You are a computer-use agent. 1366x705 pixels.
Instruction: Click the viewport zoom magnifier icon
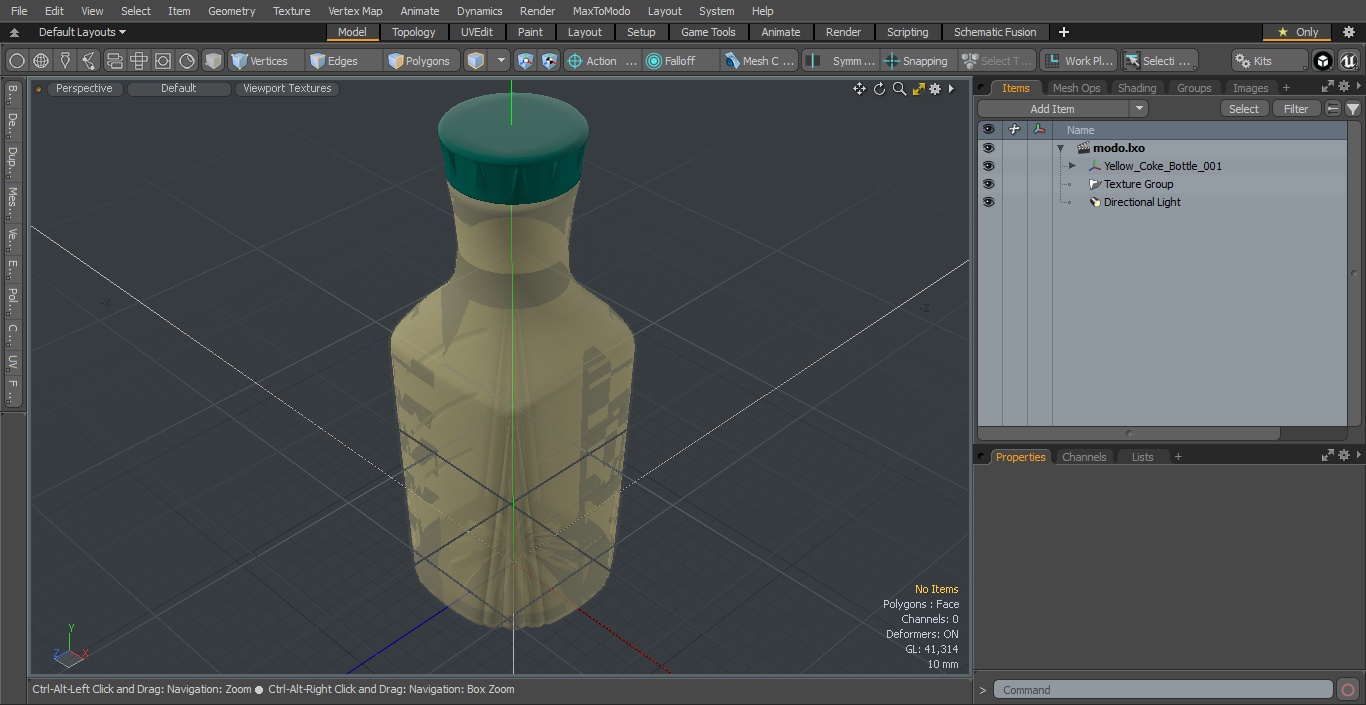pyautogui.click(x=899, y=89)
